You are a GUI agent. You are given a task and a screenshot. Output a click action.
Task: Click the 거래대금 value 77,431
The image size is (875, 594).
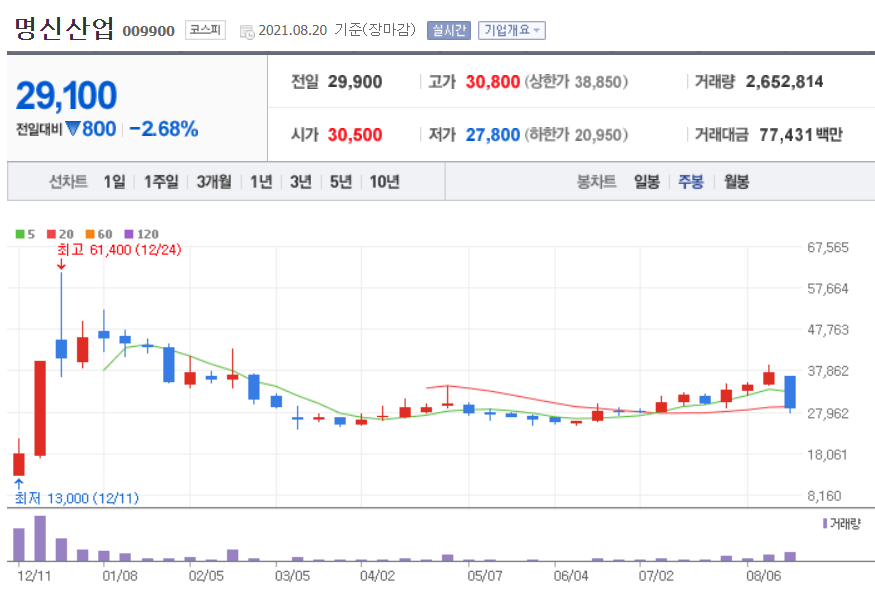click(x=786, y=135)
